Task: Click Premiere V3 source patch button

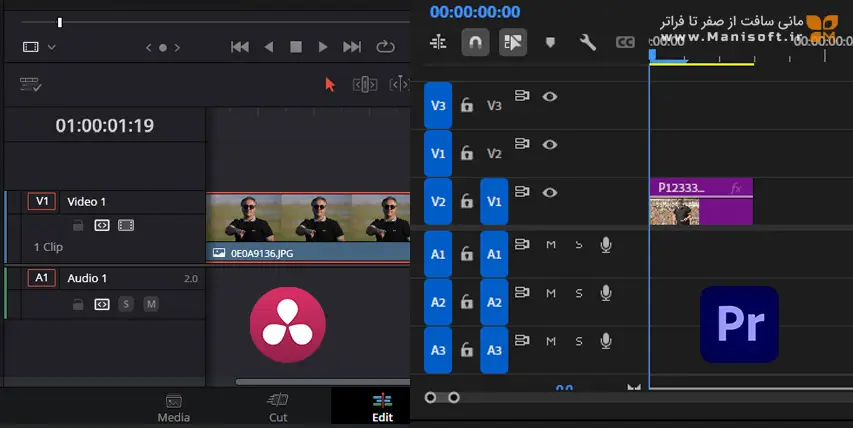Action: pos(438,106)
